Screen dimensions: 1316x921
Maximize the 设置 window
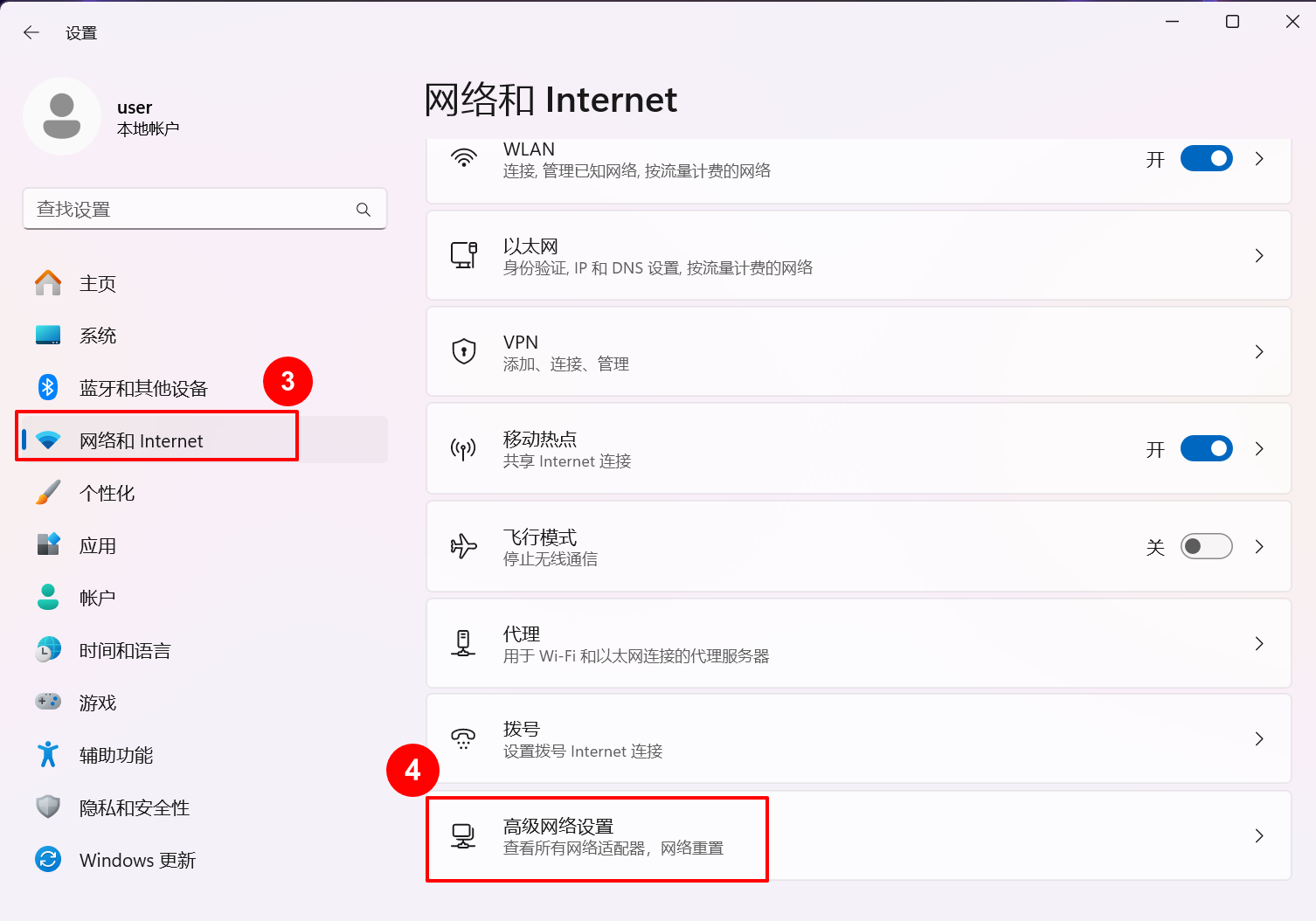click(x=1232, y=22)
